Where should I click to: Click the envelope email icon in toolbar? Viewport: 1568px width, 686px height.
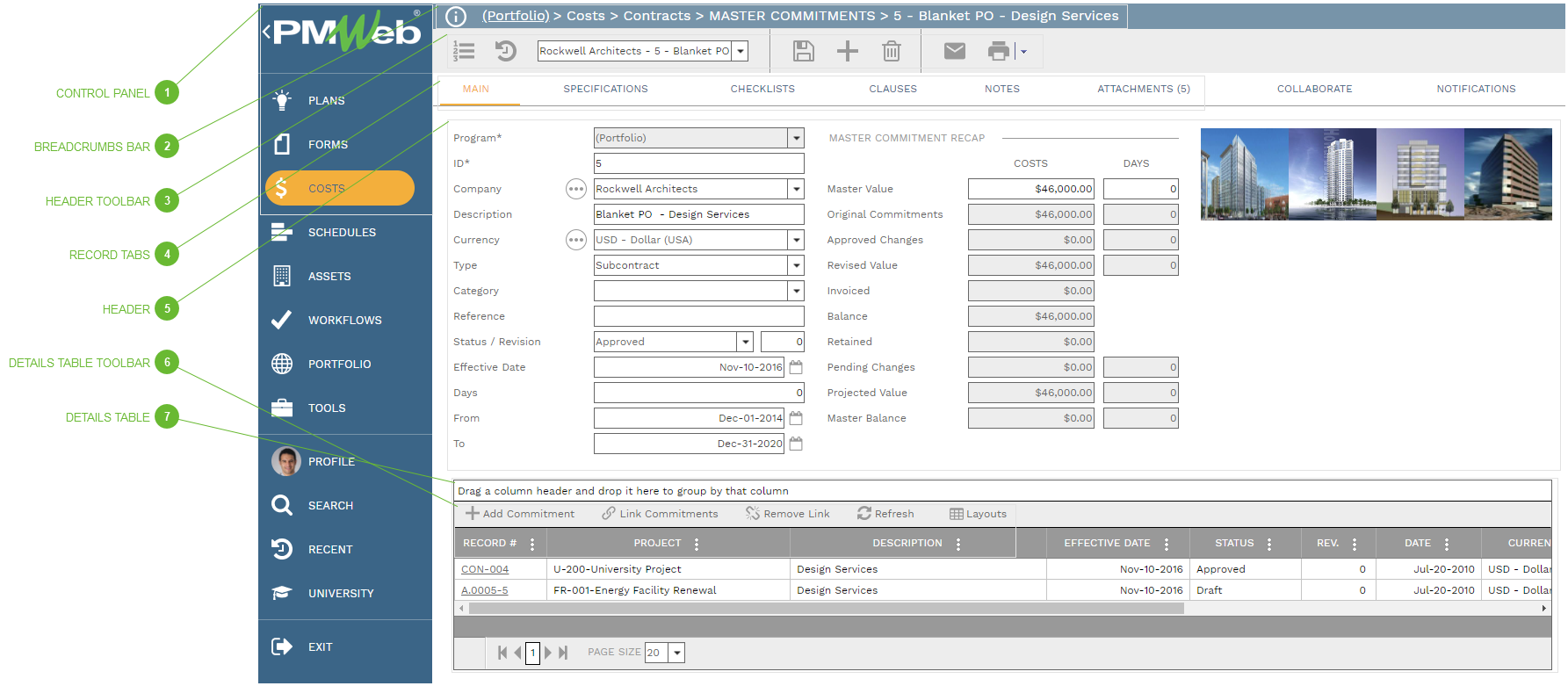(954, 51)
